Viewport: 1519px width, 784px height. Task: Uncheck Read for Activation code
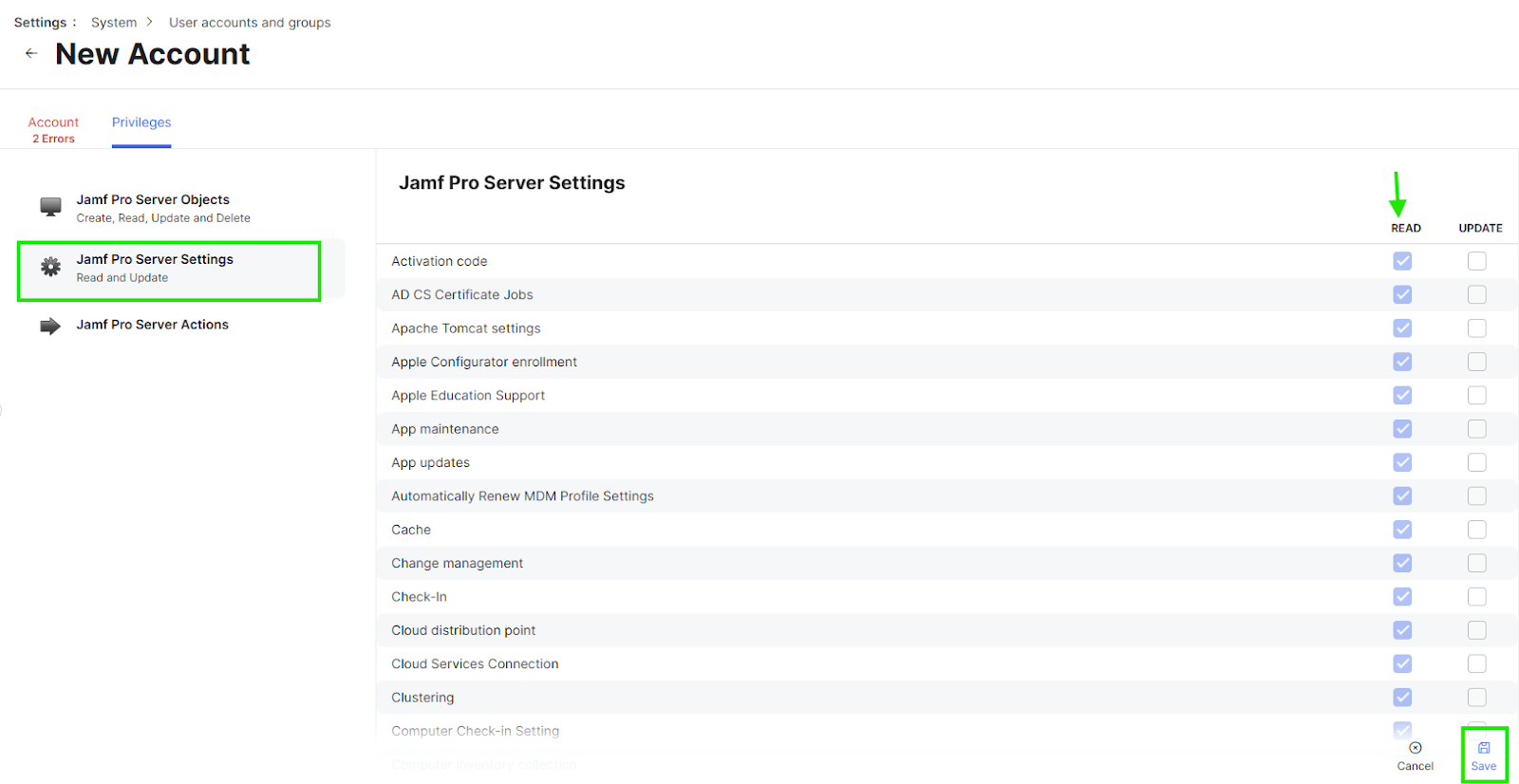1402,261
